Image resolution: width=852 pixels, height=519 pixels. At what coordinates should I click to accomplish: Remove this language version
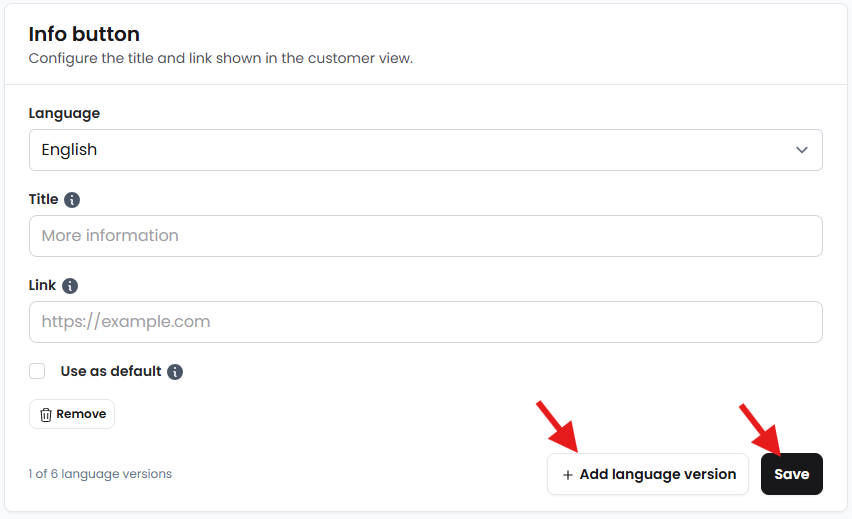coord(72,414)
